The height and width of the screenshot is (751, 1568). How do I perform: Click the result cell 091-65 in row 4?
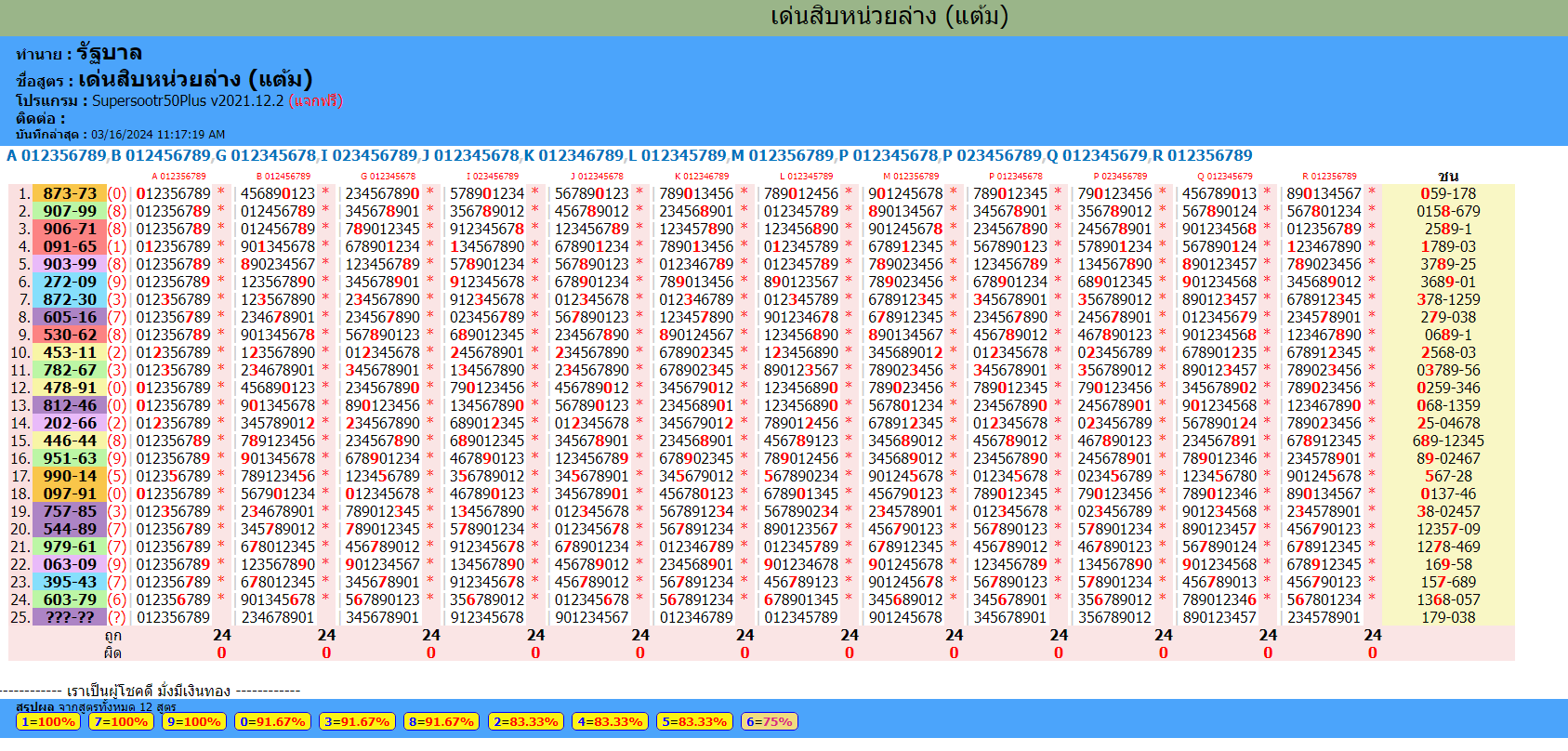(70, 246)
